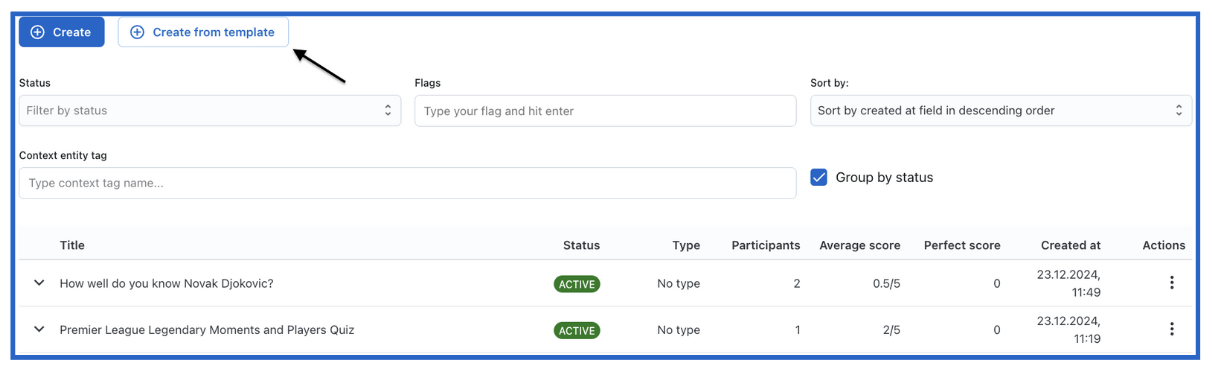Expand the Premier League quiz row
The width and height of the screenshot is (1212, 372).
[x=39, y=329]
